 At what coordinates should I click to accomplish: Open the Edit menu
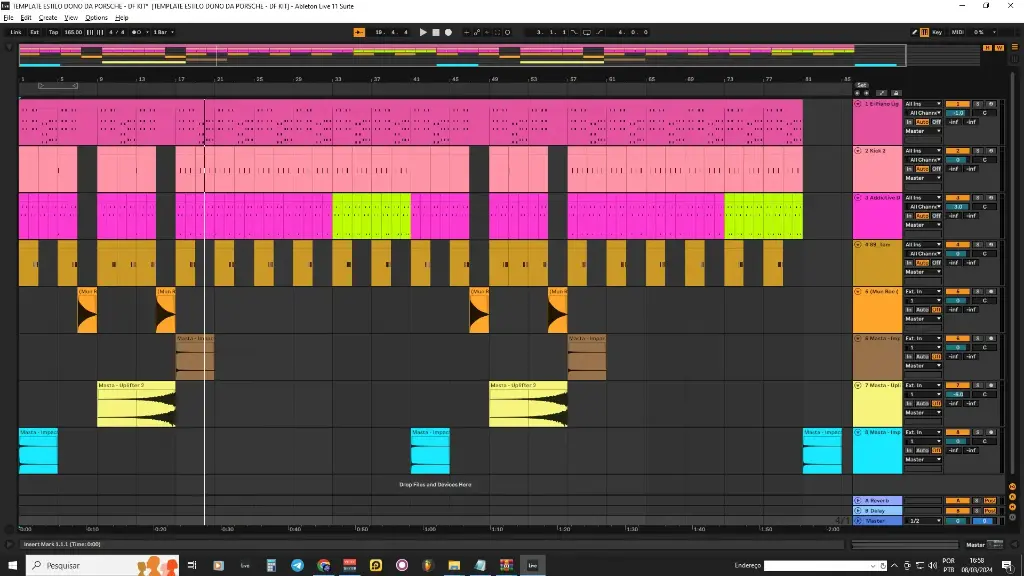(x=26, y=18)
